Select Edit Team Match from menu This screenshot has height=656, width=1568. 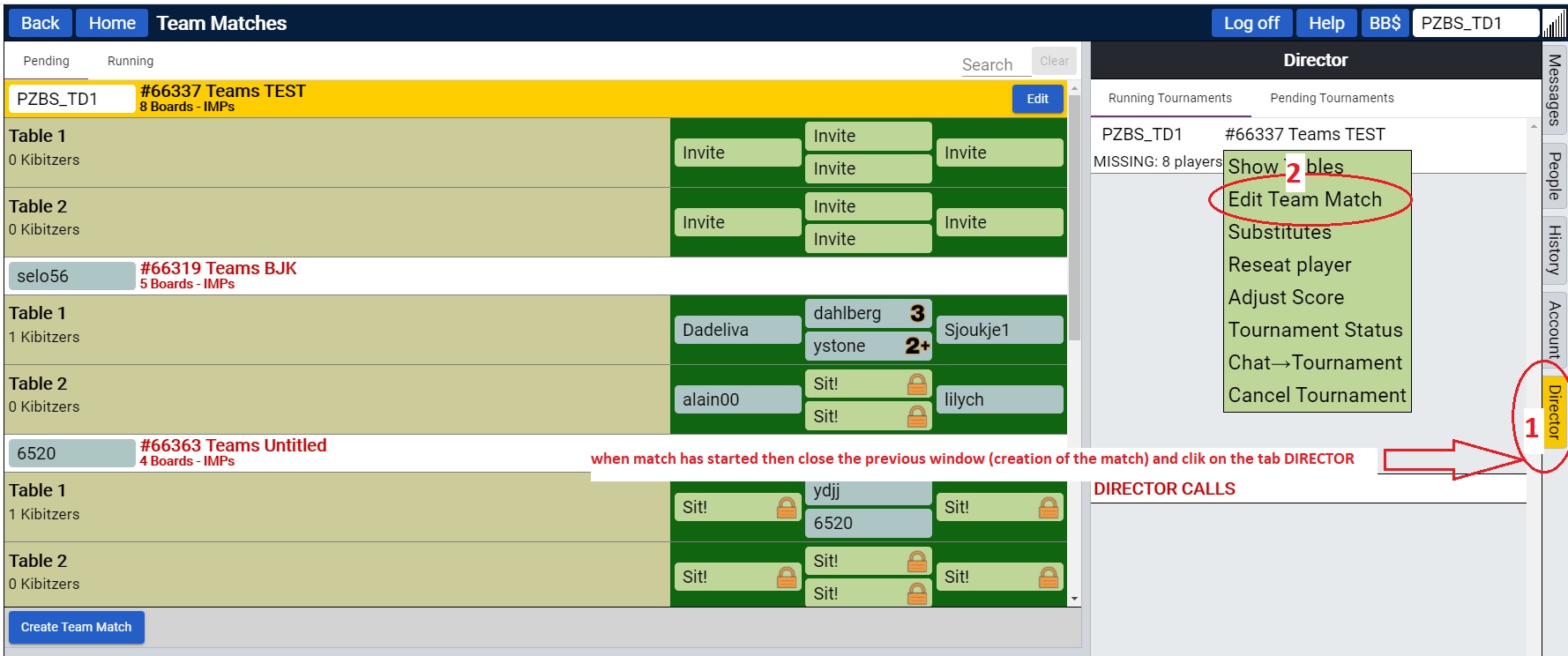click(x=1304, y=200)
